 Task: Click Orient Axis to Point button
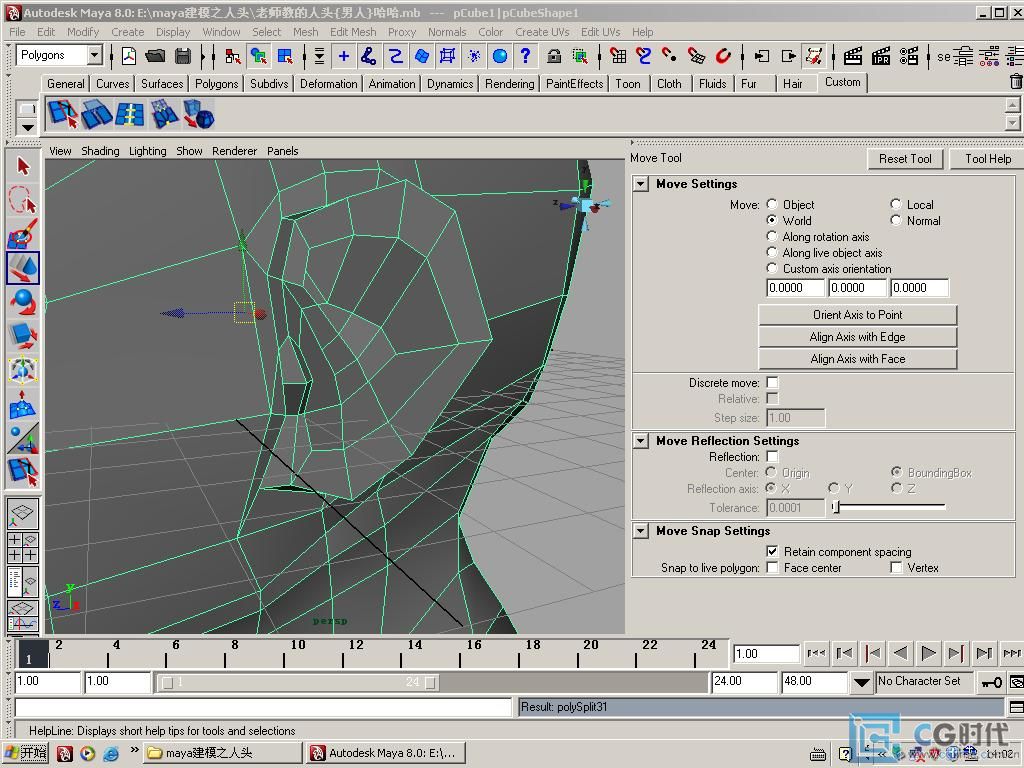coord(857,315)
